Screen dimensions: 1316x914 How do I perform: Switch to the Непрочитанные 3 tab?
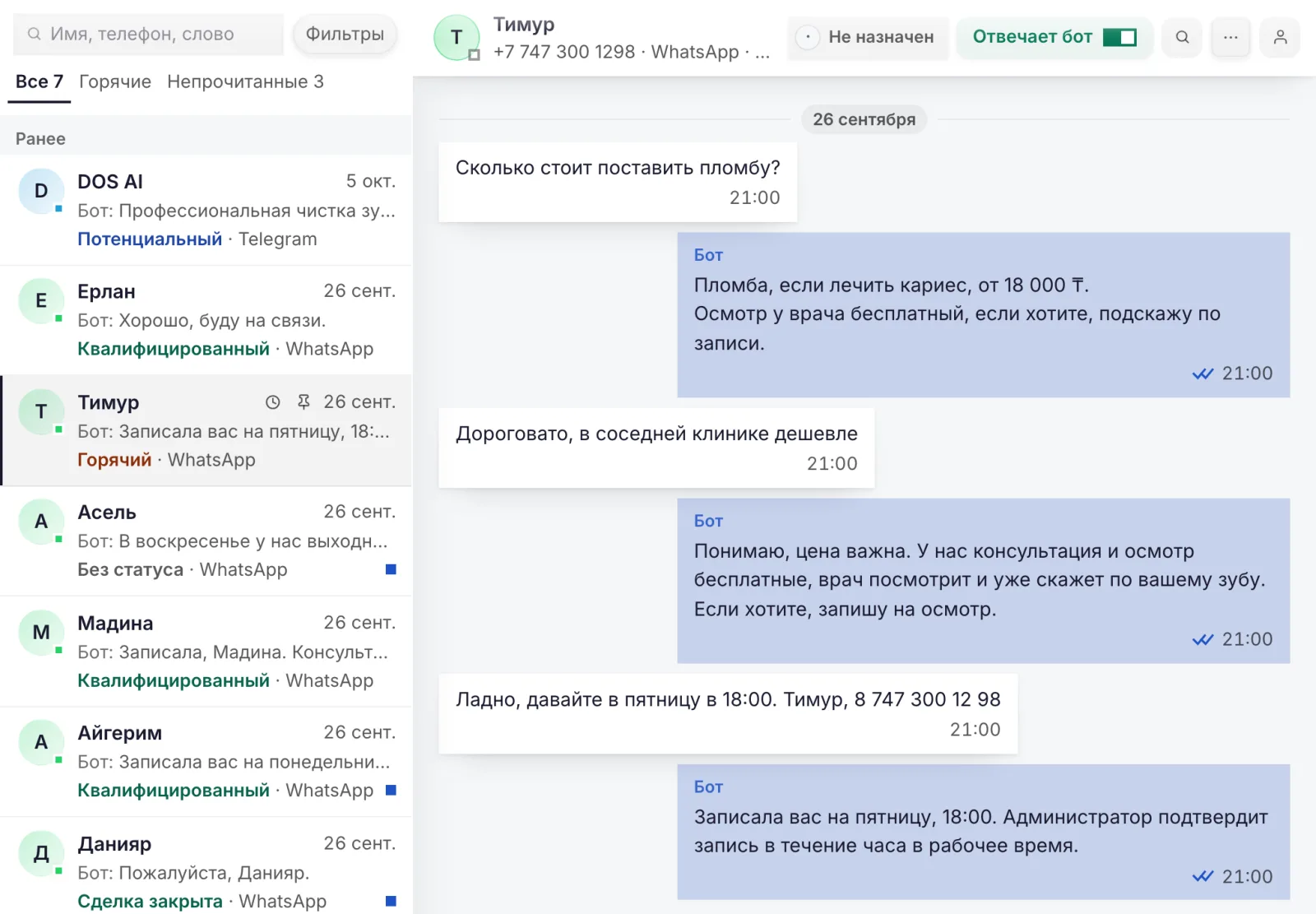point(245,81)
